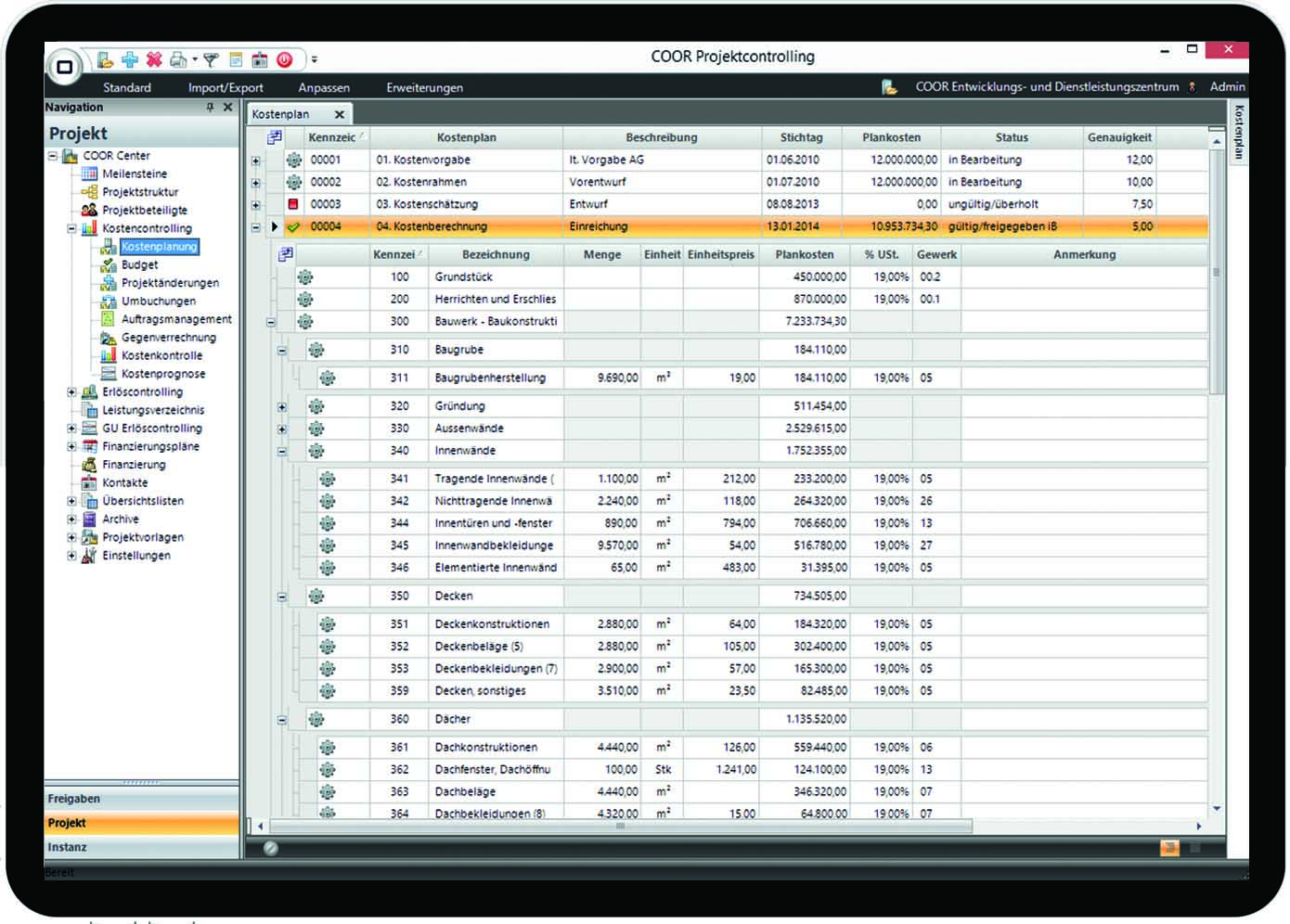This screenshot has height=924, width=1290.
Task: Open the Import/Export ribbon tab
Action: (226, 87)
